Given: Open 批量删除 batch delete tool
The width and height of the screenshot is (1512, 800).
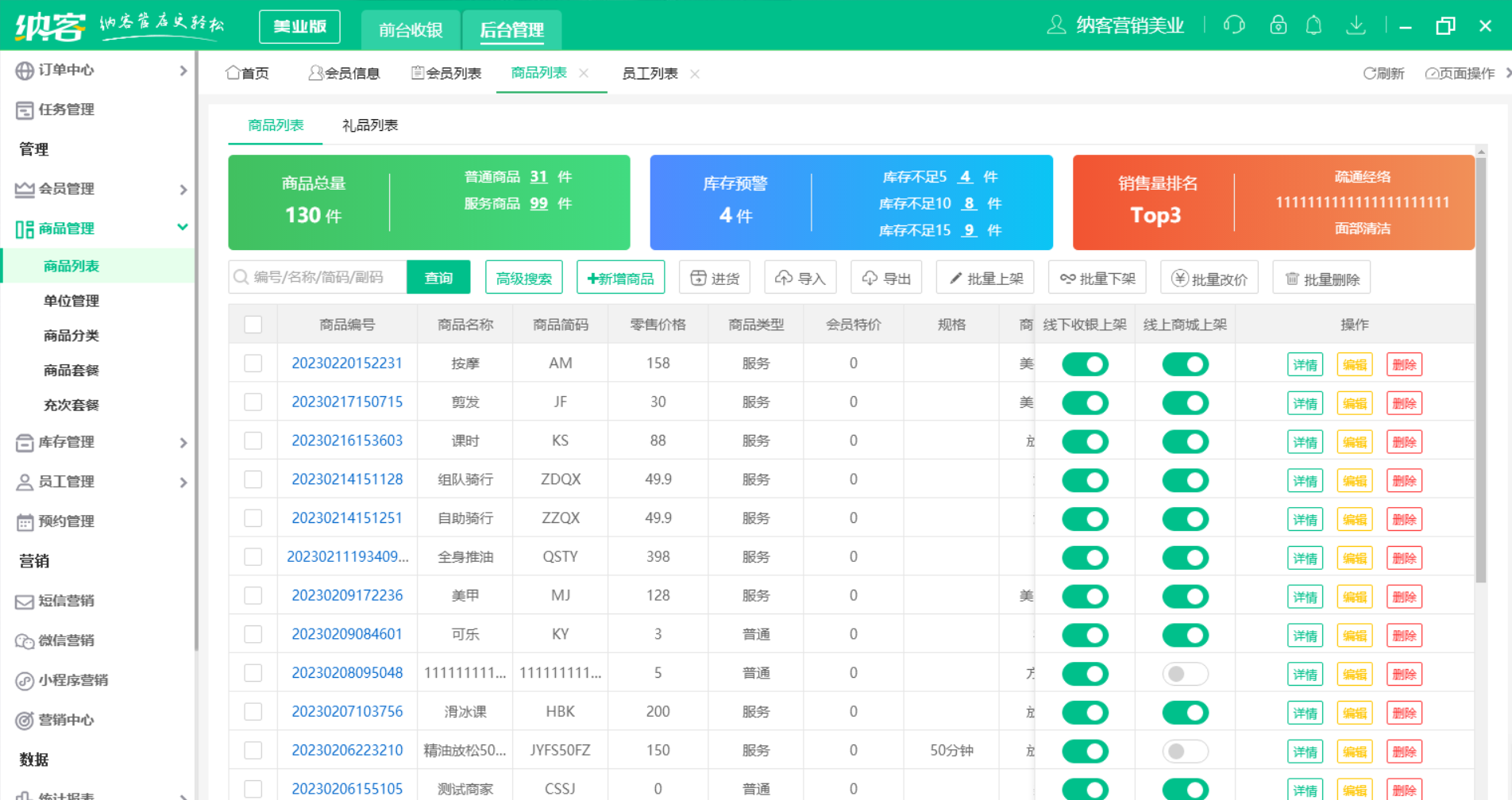Looking at the screenshot, I should tap(1321, 277).
